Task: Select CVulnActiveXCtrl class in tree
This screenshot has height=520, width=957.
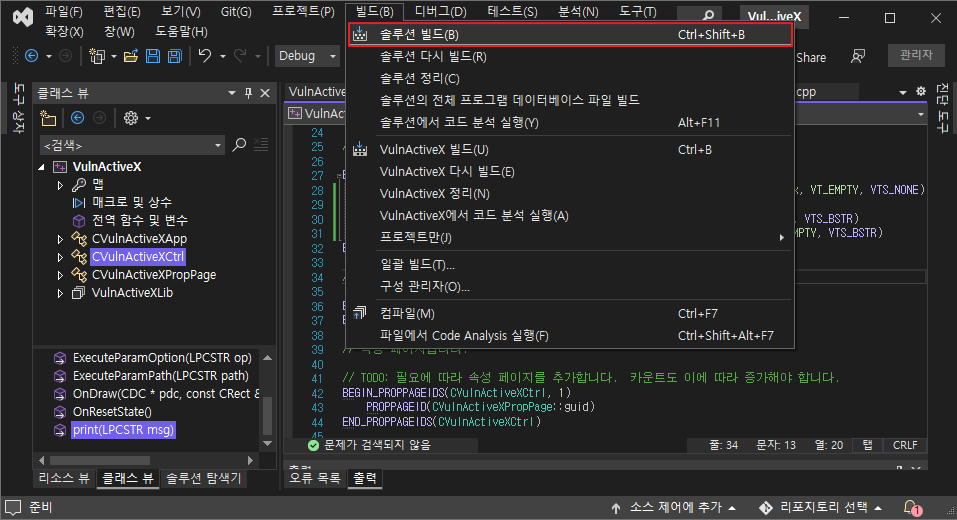Action: pyautogui.click(x=138, y=257)
